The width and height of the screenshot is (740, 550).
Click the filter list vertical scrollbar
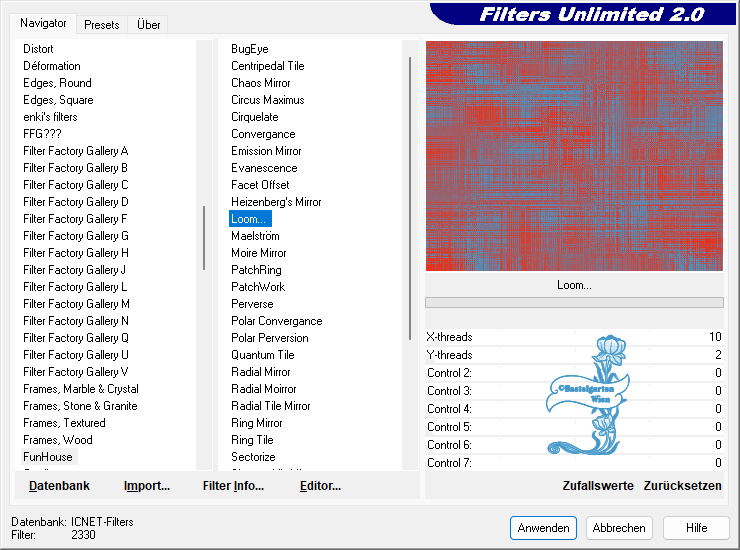[x=410, y=200]
